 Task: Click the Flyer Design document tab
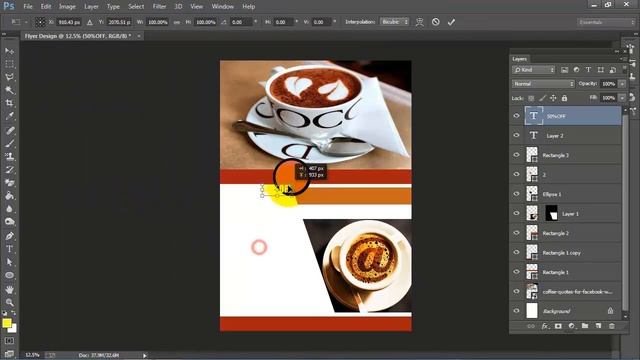point(78,36)
